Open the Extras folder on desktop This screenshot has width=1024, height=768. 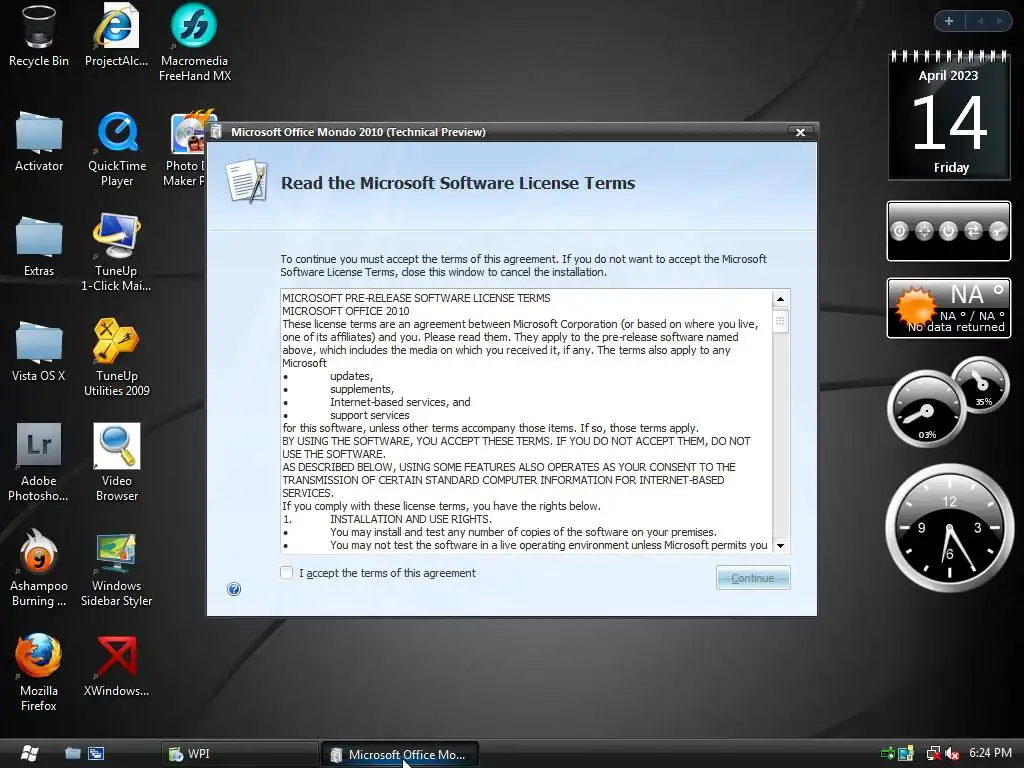39,247
